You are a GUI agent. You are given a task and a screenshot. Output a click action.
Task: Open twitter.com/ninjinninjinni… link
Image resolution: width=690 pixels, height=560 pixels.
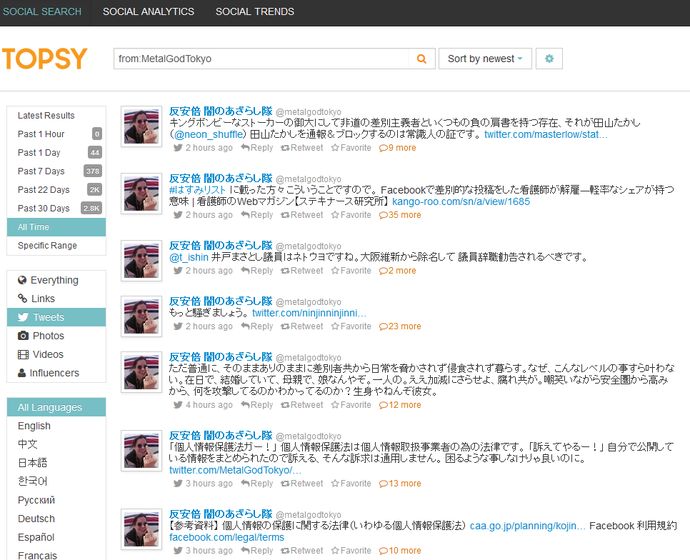(x=309, y=313)
